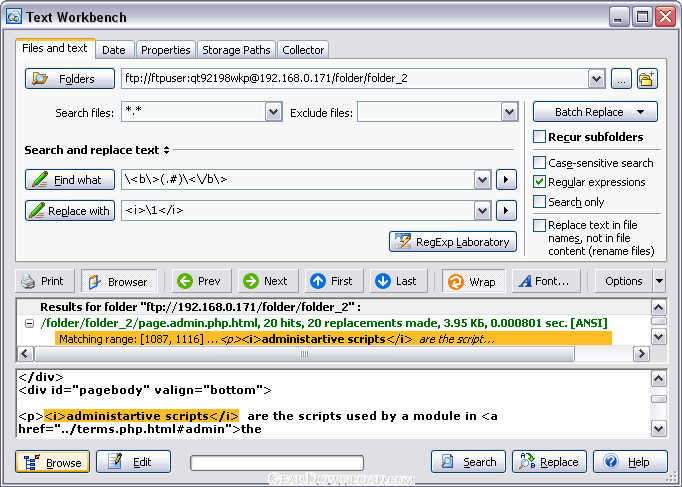Uncheck Regular expressions checkbox
This screenshot has width=682, height=487.
(539, 182)
